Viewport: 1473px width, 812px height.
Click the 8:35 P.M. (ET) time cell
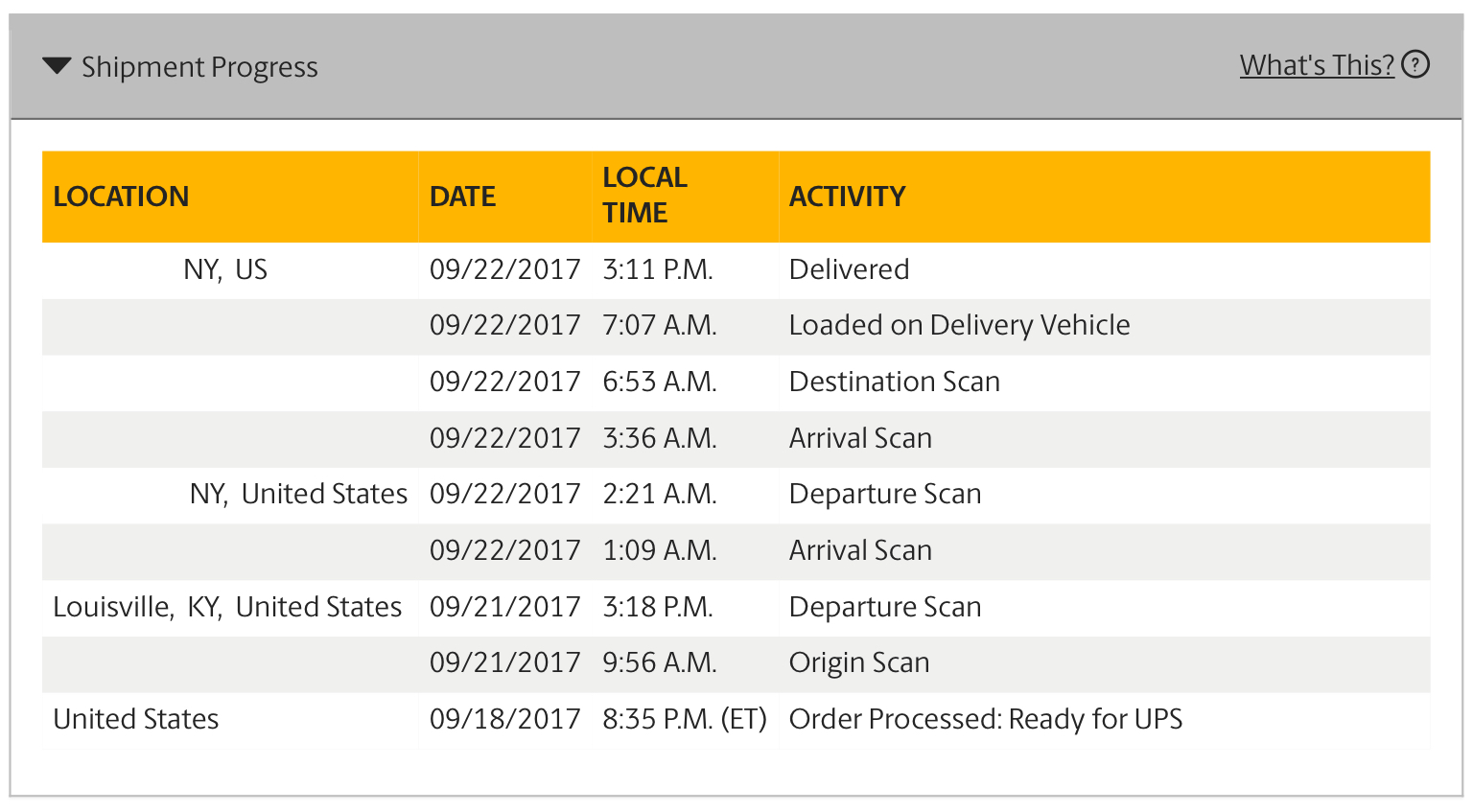tap(684, 719)
